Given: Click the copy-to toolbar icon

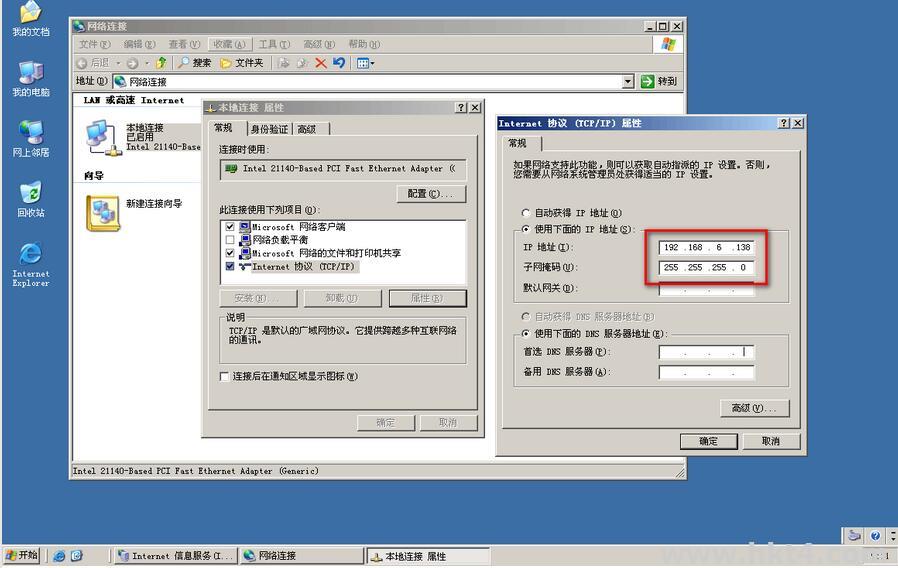Looking at the screenshot, I should [302, 63].
